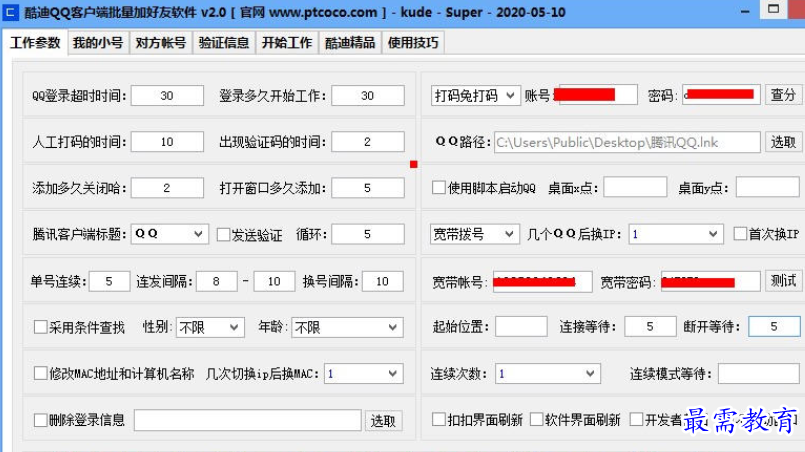Click the QQ登录超时时间 input field

click(x=167, y=96)
